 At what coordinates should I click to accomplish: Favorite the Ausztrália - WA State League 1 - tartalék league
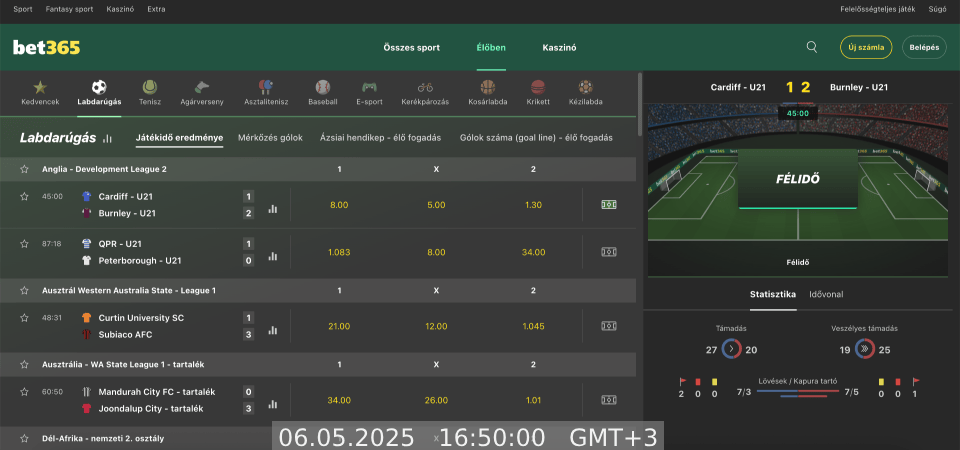click(x=24, y=364)
